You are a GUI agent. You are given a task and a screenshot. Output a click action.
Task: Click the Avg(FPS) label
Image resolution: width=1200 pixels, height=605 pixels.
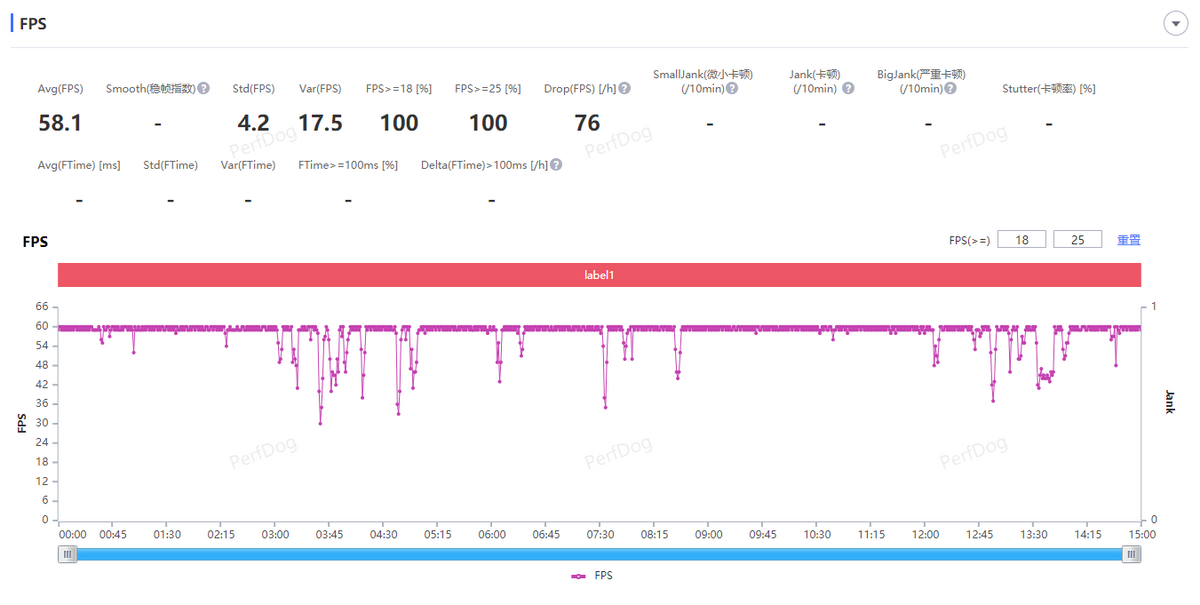[x=60, y=88]
